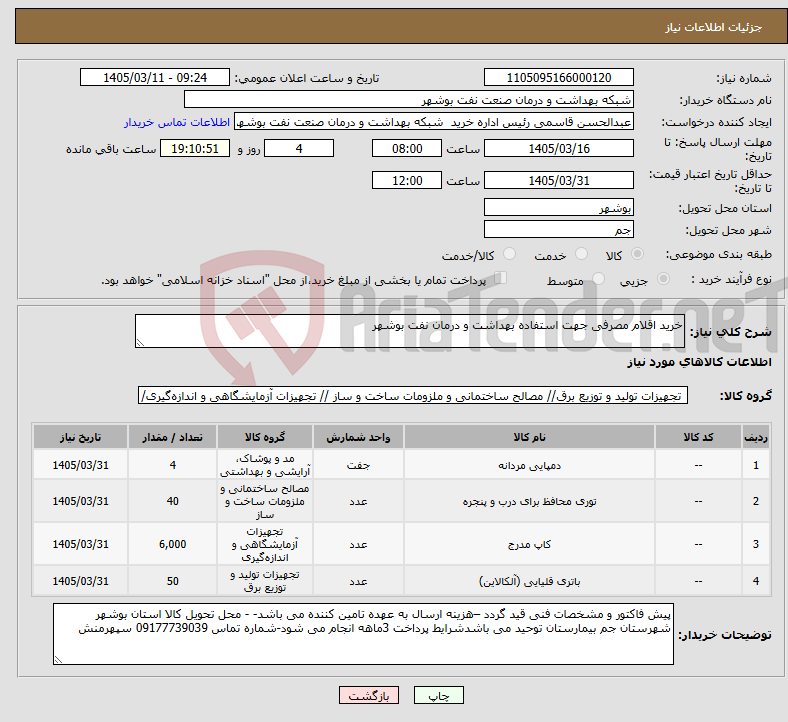Click item name باتری قلیایی (آلکالاین)

529,581
